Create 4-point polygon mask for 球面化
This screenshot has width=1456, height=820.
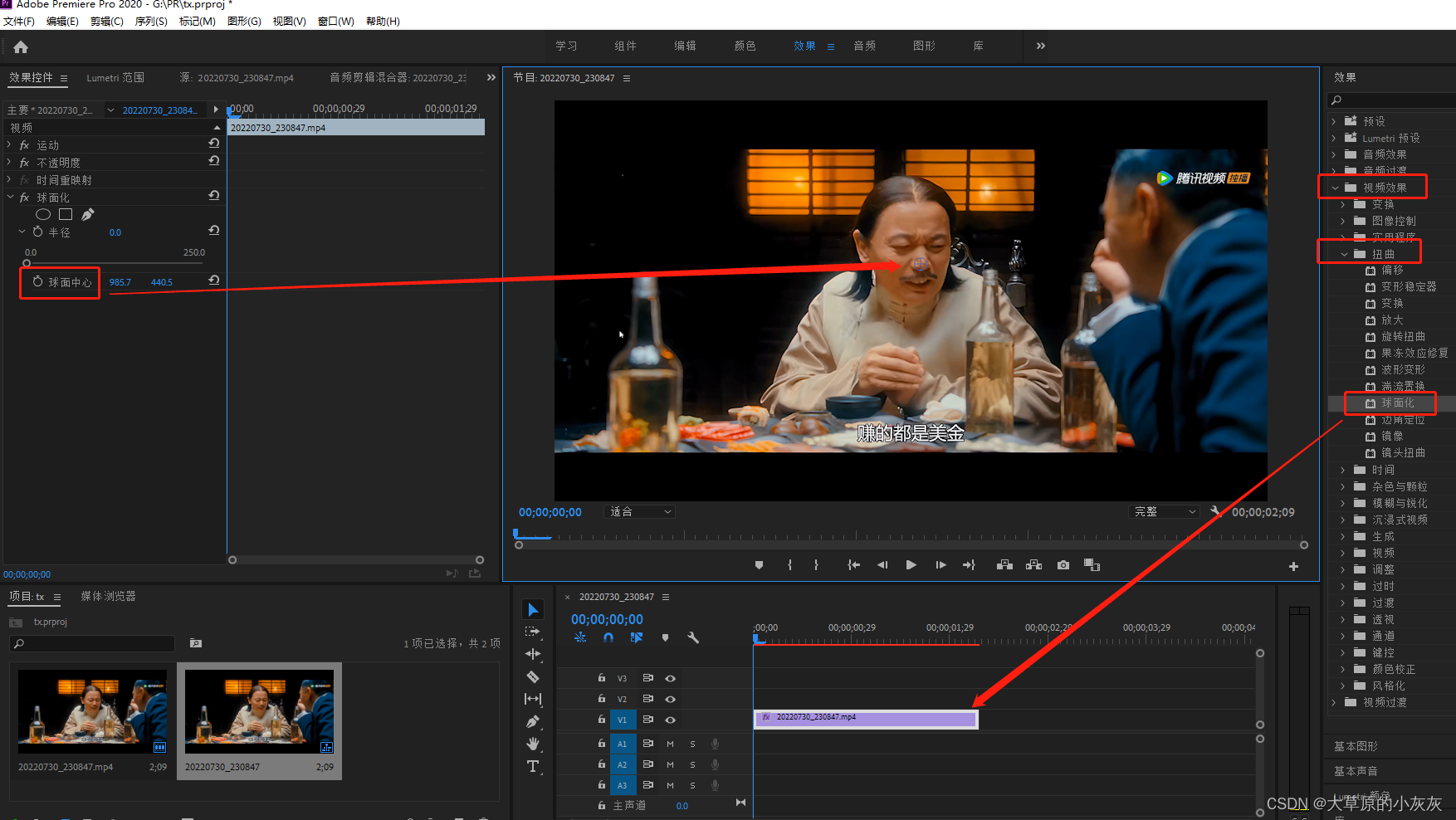66,214
